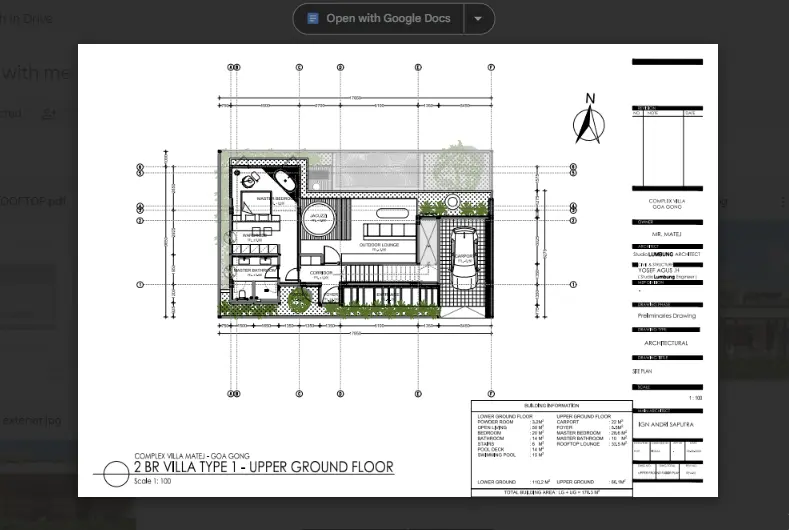
Task: Click 'SITE PLAN' drawing title text
Action: tap(642, 371)
